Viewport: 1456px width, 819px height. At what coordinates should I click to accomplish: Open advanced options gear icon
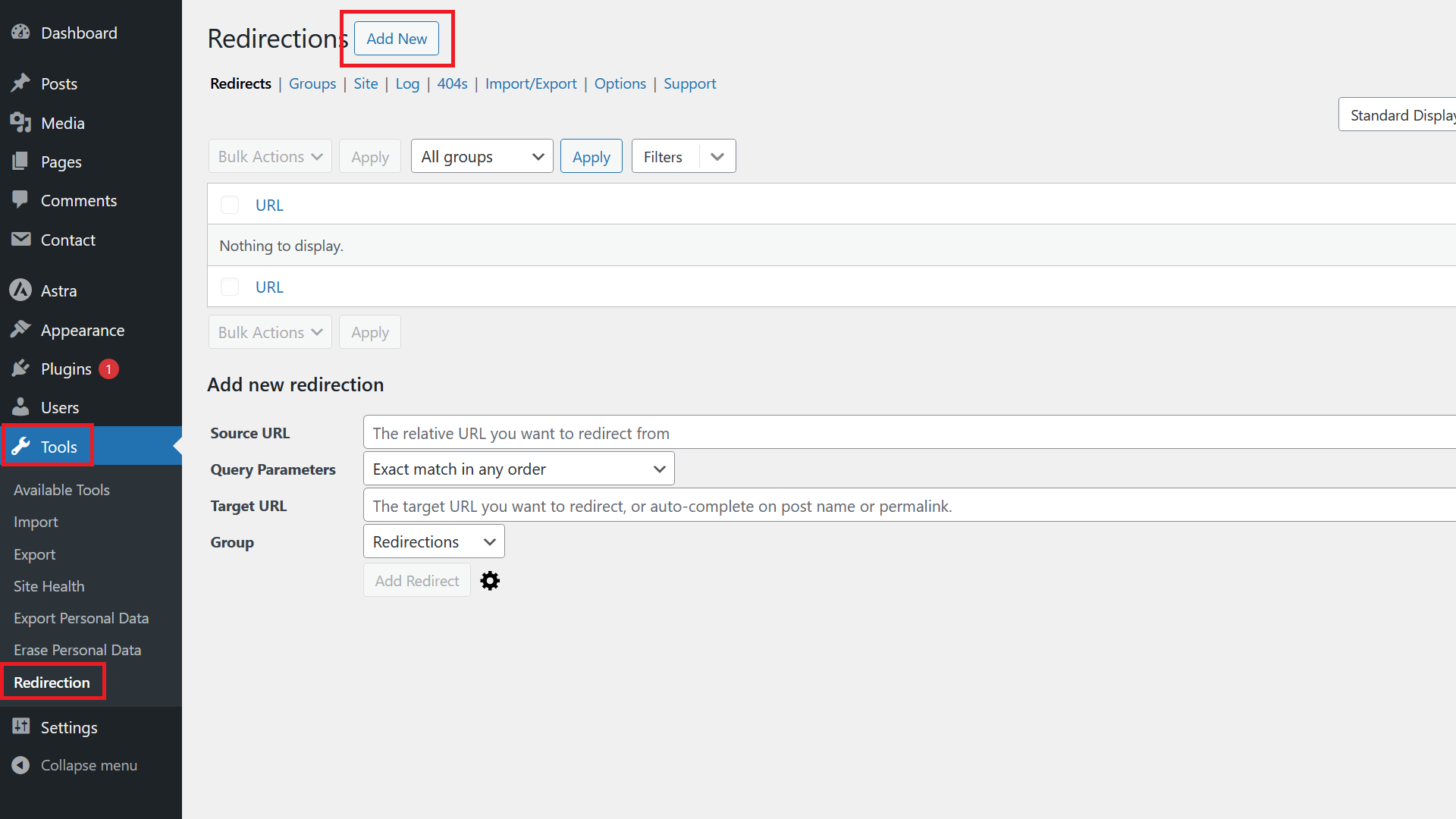click(x=490, y=581)
